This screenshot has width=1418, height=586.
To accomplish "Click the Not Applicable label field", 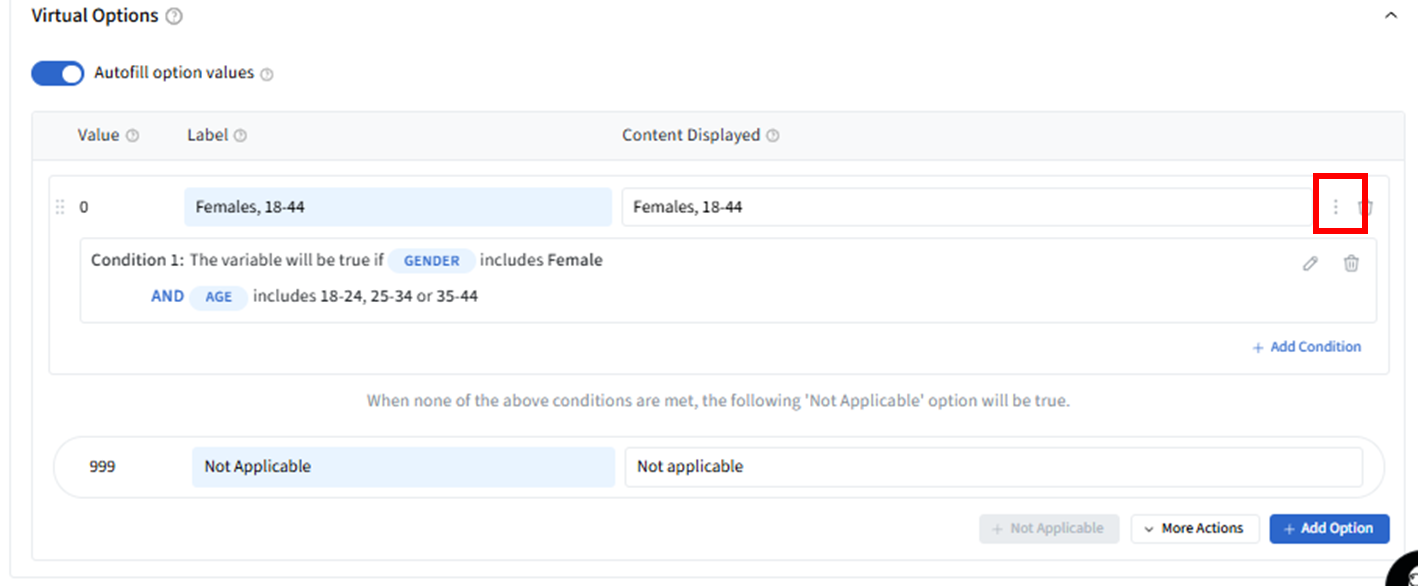I will (403, 466).
